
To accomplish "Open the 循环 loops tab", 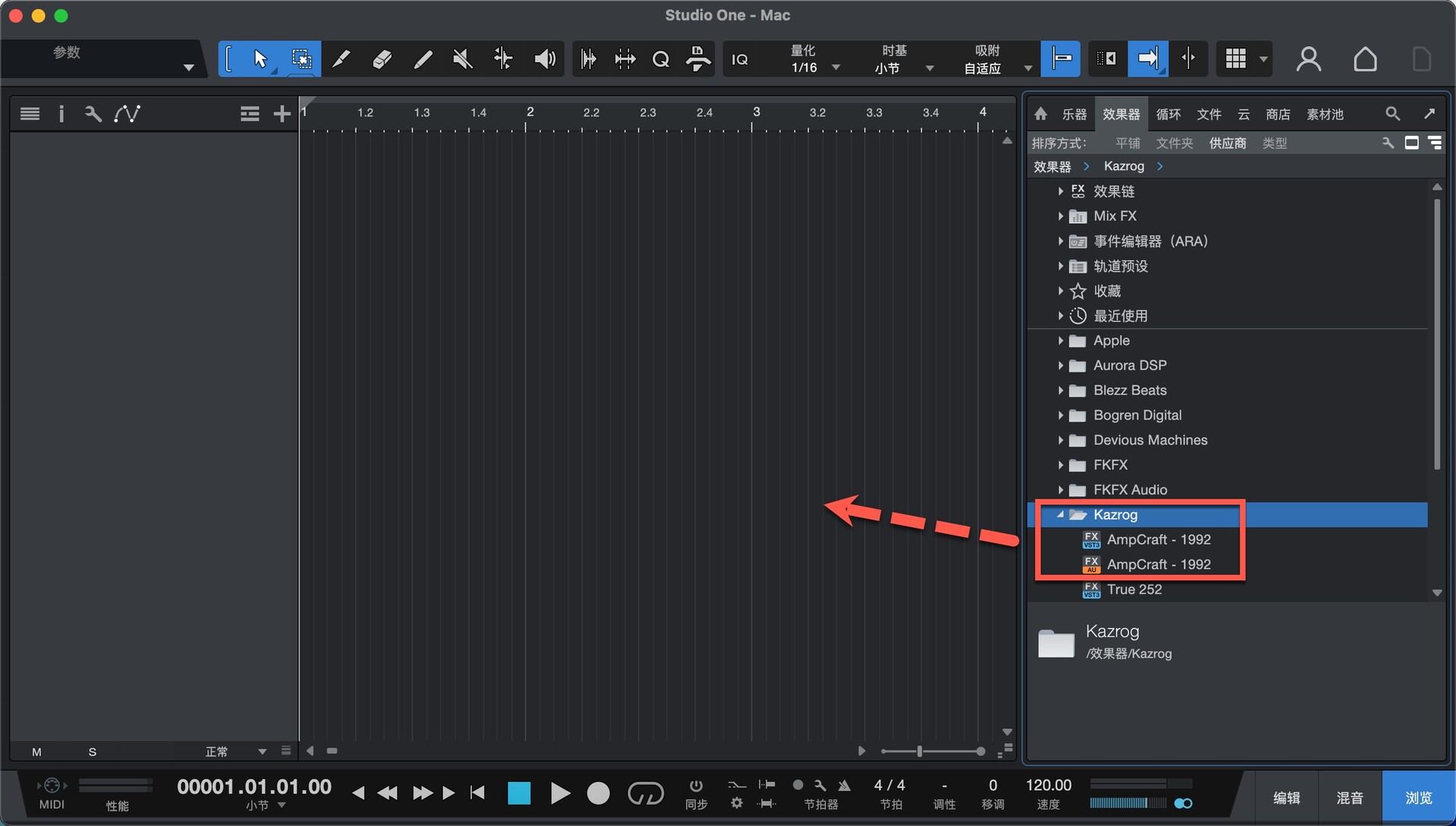I will [1168, 114].
